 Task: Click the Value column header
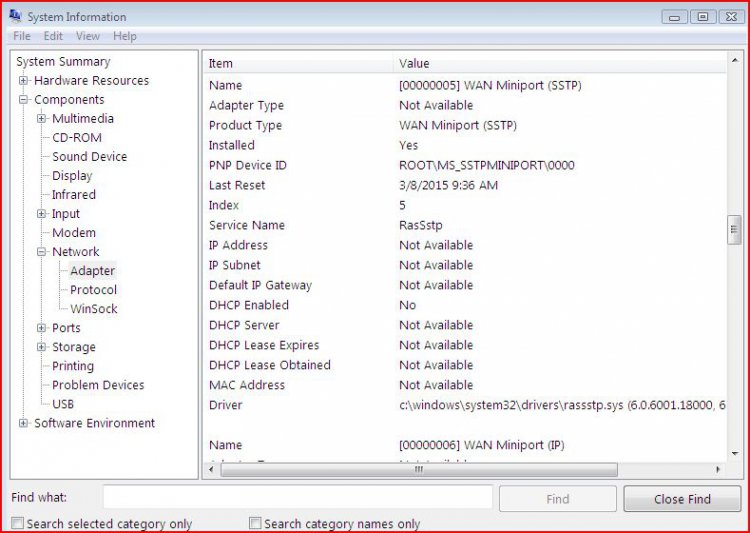(414, 63)
